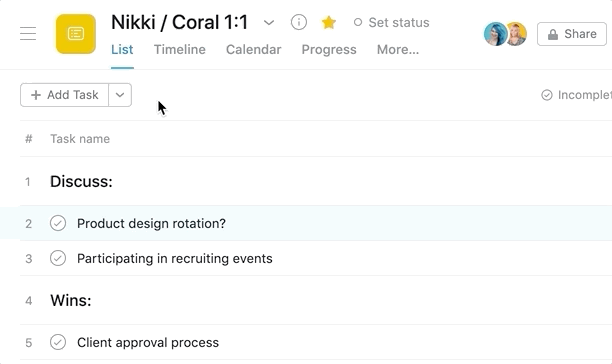Open Add Task dropdown arrow
This screenshot has height=364, width=612.
pos(120,95)
